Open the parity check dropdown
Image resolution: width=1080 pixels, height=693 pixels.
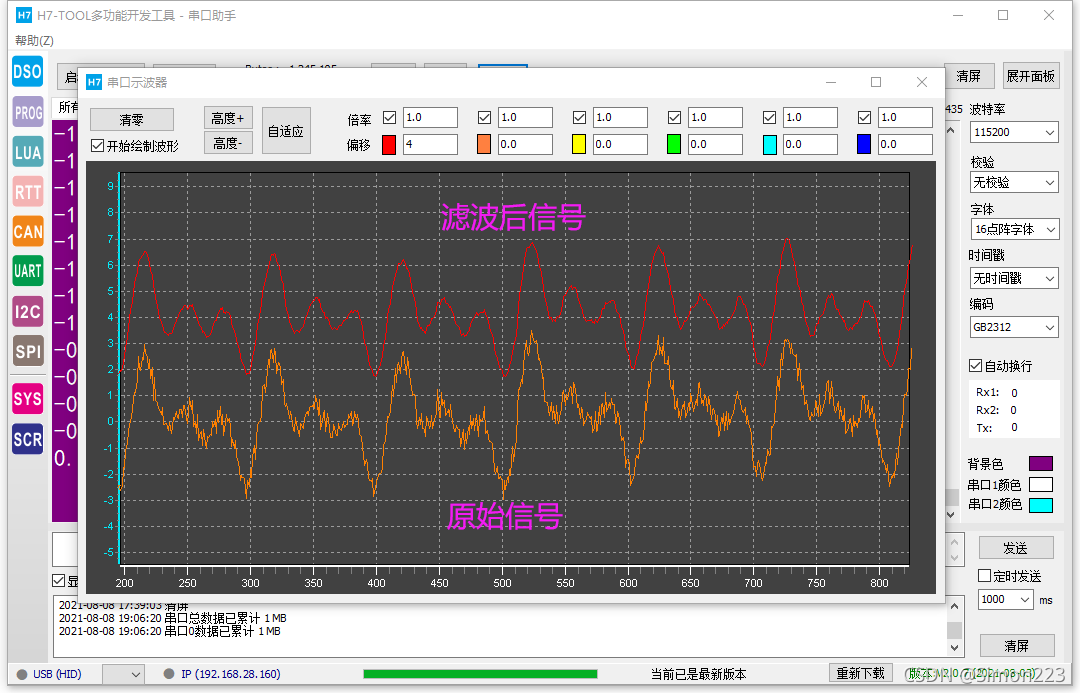point(1013,183)
